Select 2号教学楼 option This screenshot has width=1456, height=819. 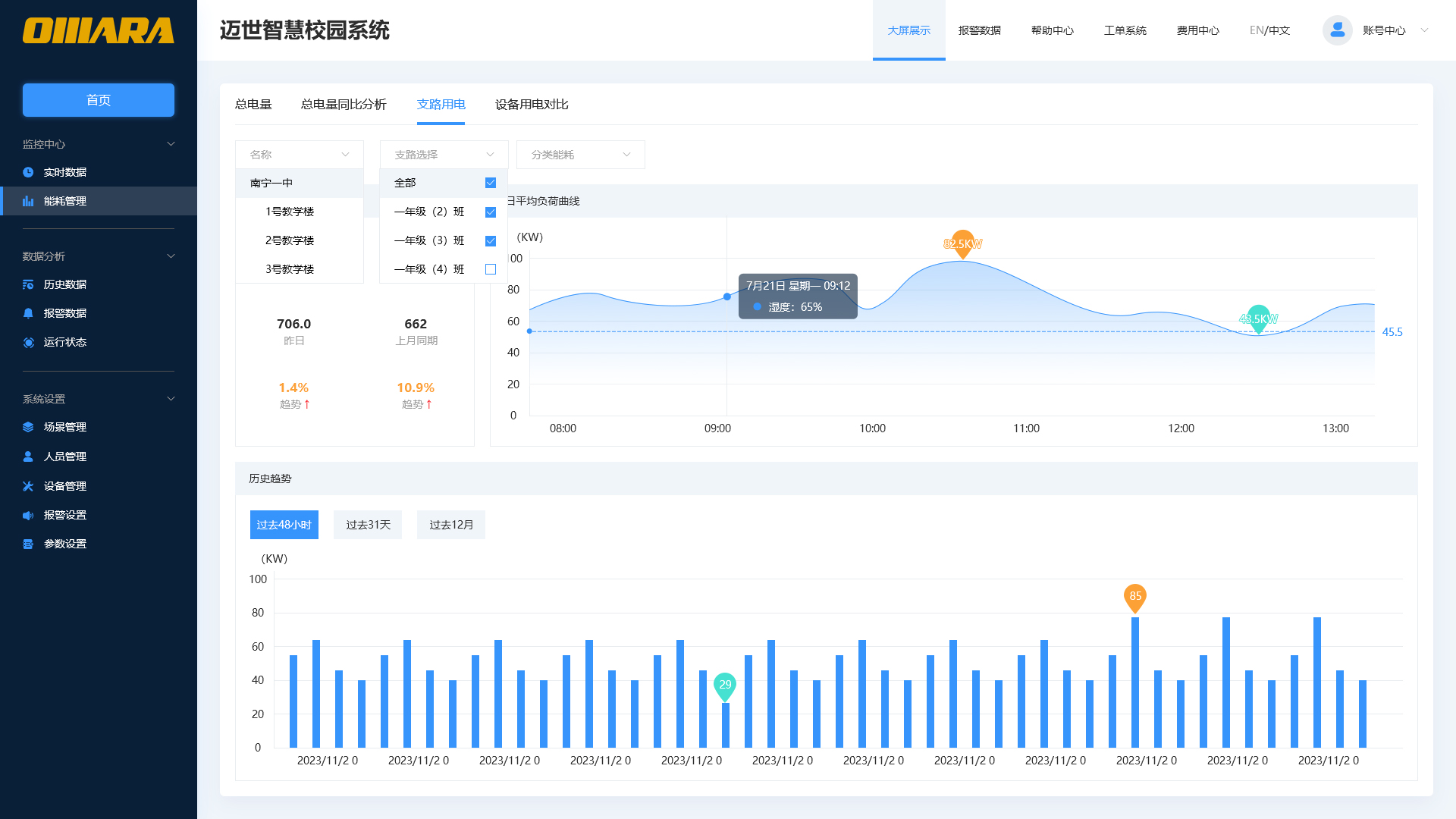(x=300, y=240)
